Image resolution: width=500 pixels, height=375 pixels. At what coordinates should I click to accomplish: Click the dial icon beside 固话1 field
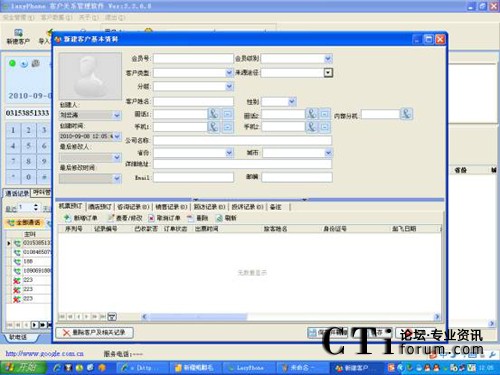(213, 114)
